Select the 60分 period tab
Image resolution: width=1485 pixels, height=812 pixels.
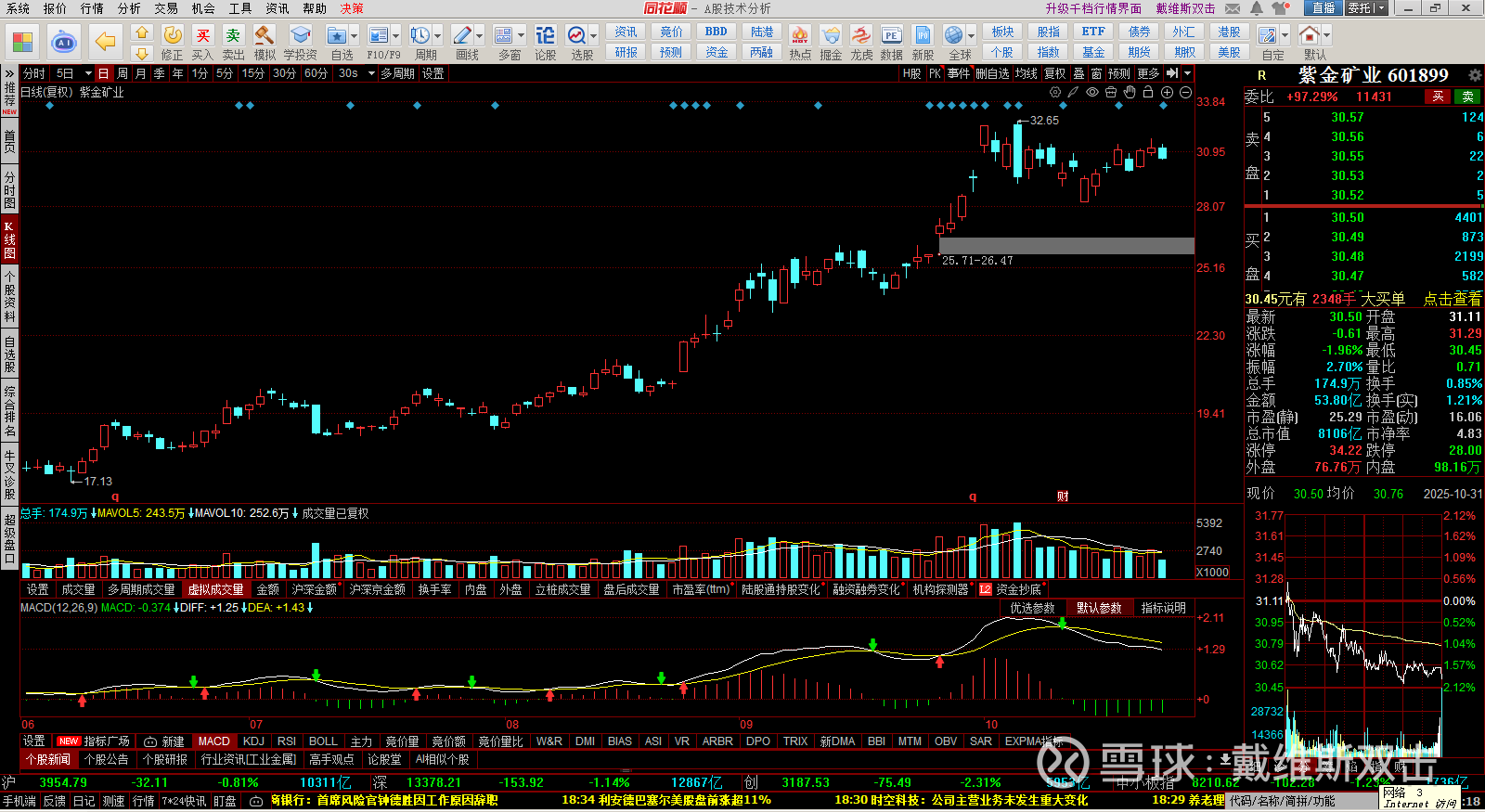point(316,73)
